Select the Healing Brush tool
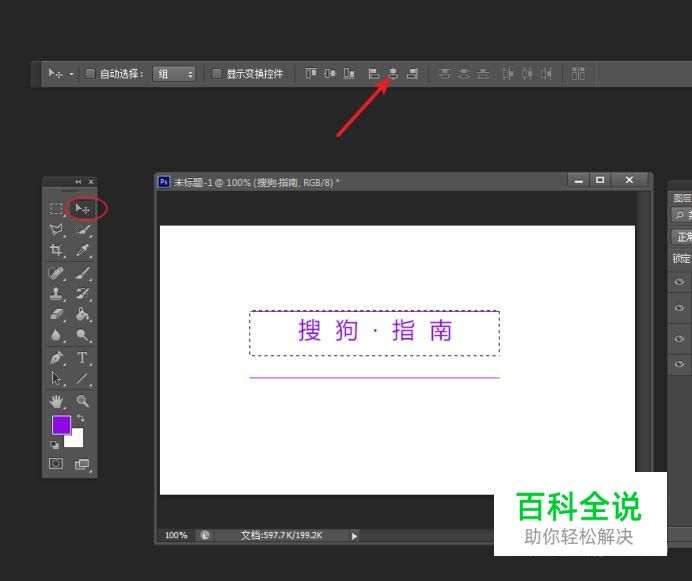692x581 pixels. (56, 273)
